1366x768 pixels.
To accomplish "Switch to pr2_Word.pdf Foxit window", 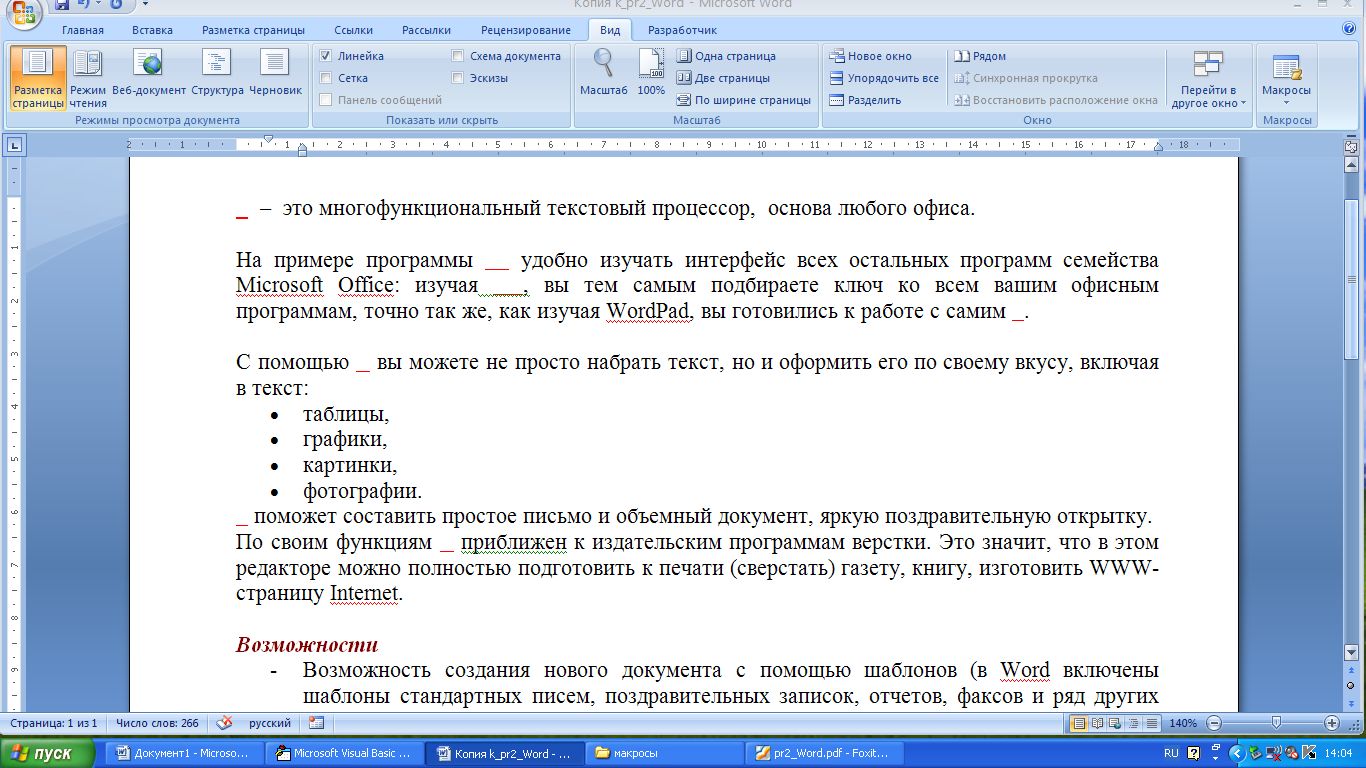I will (x=824, y=753).
